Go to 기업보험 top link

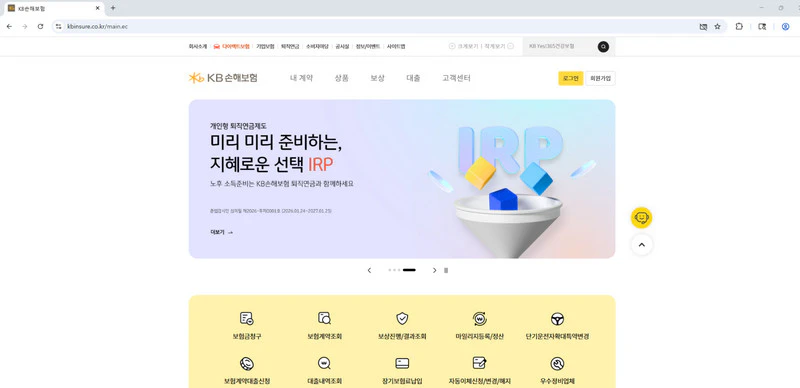(x=265, y=46)
